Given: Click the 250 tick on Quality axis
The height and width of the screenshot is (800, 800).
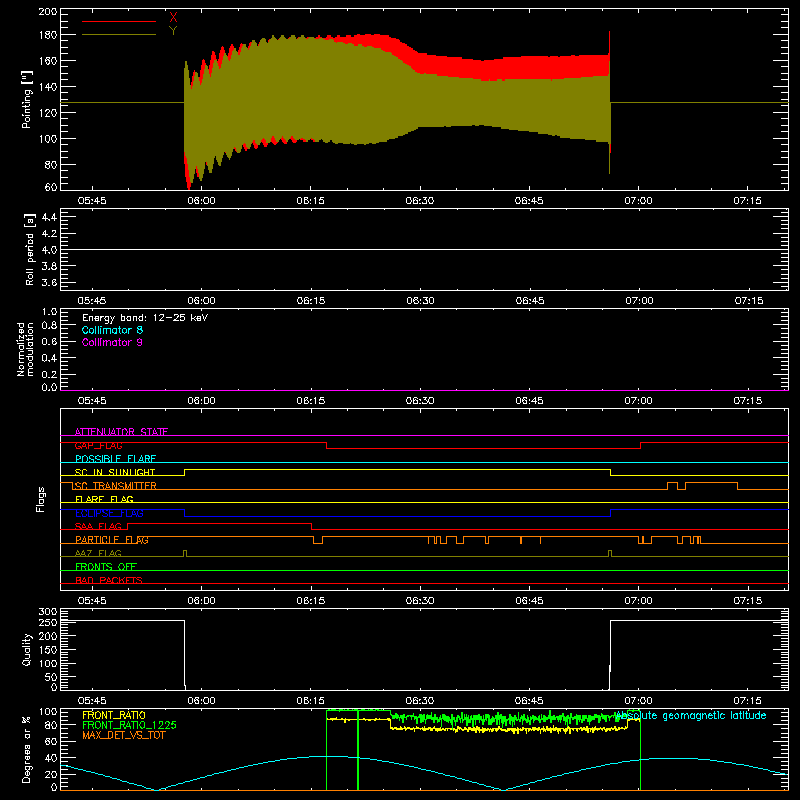Looking at the screenshot, I should coord(47,623).
